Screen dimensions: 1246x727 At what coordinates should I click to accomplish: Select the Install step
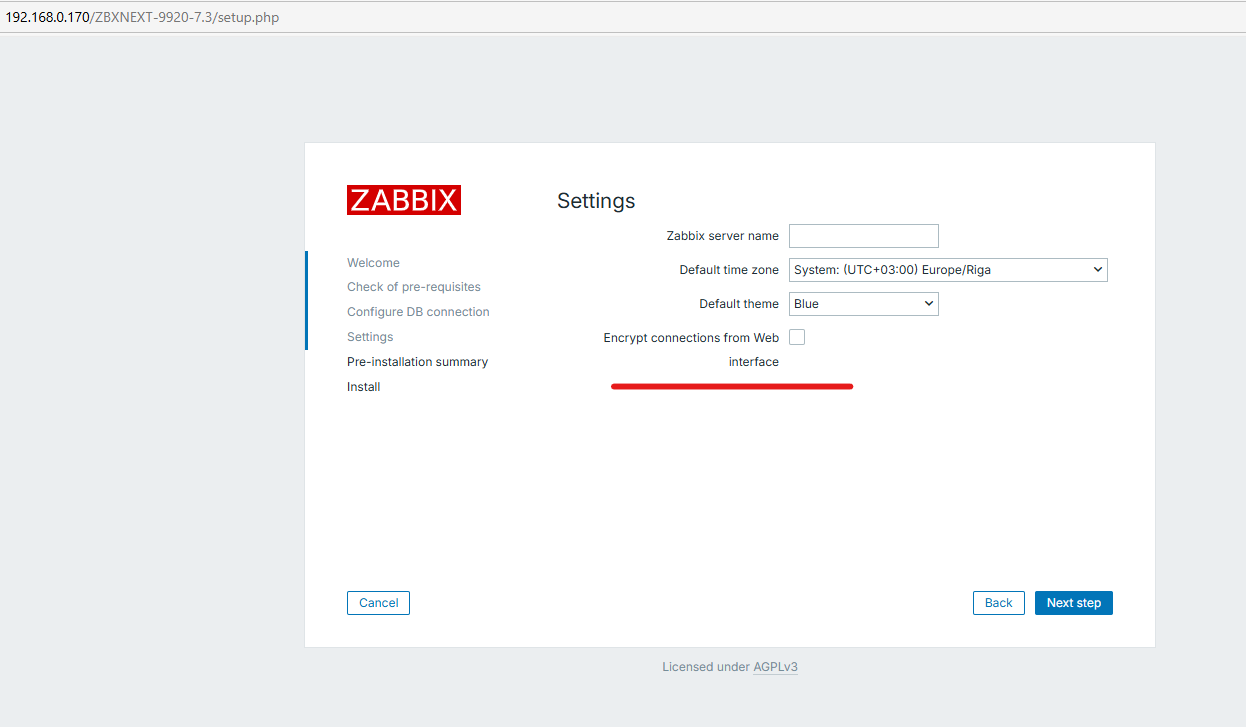point(364,387)
